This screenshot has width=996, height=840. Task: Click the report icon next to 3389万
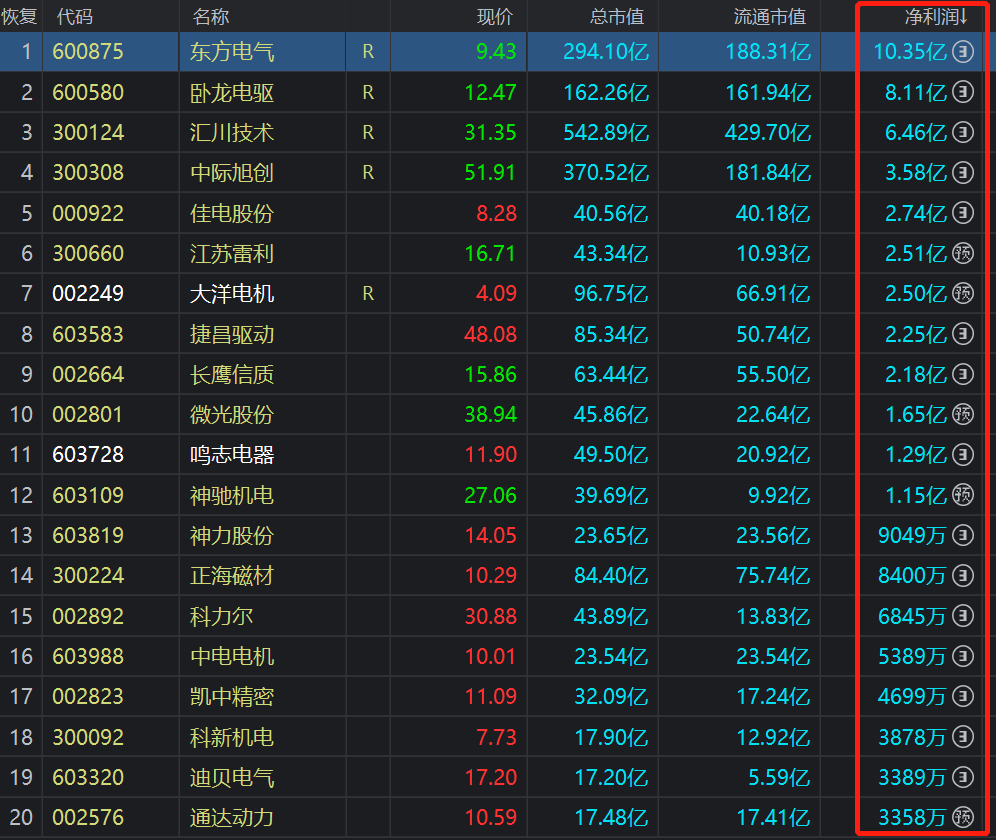coord(963,776)
